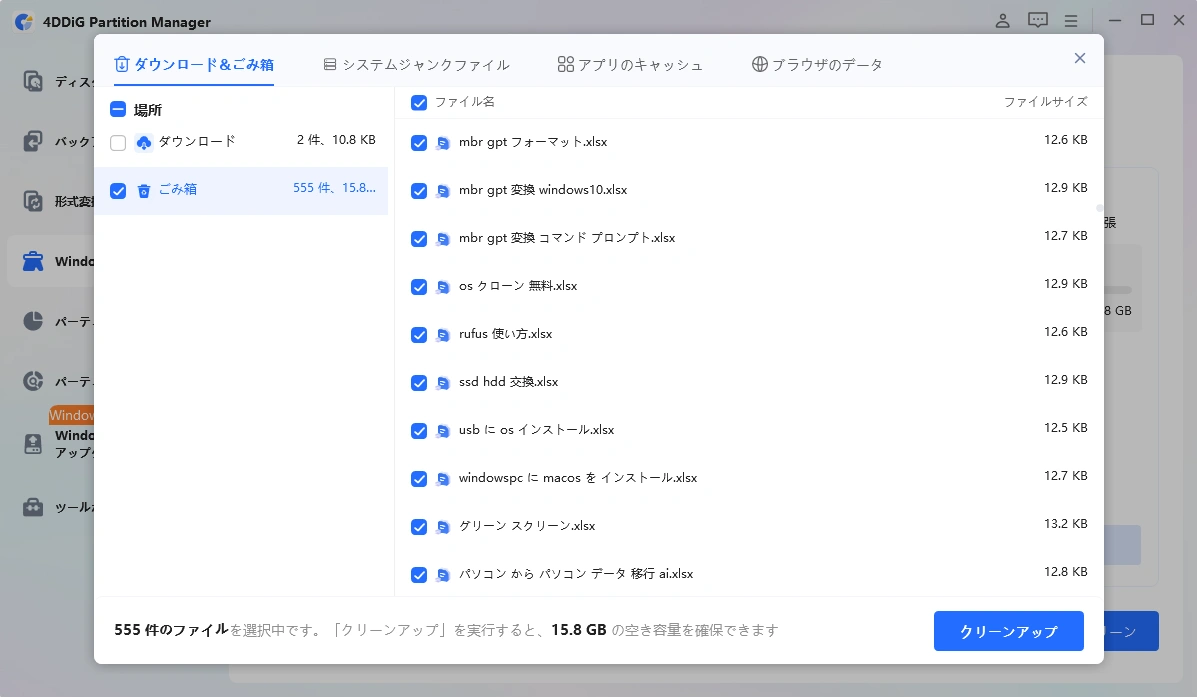The width and height of the screenshot is (1197, 697).
Task: Click file icon of mbr gpt 変換 windows10.xlsx
Action: click(443, 191)
